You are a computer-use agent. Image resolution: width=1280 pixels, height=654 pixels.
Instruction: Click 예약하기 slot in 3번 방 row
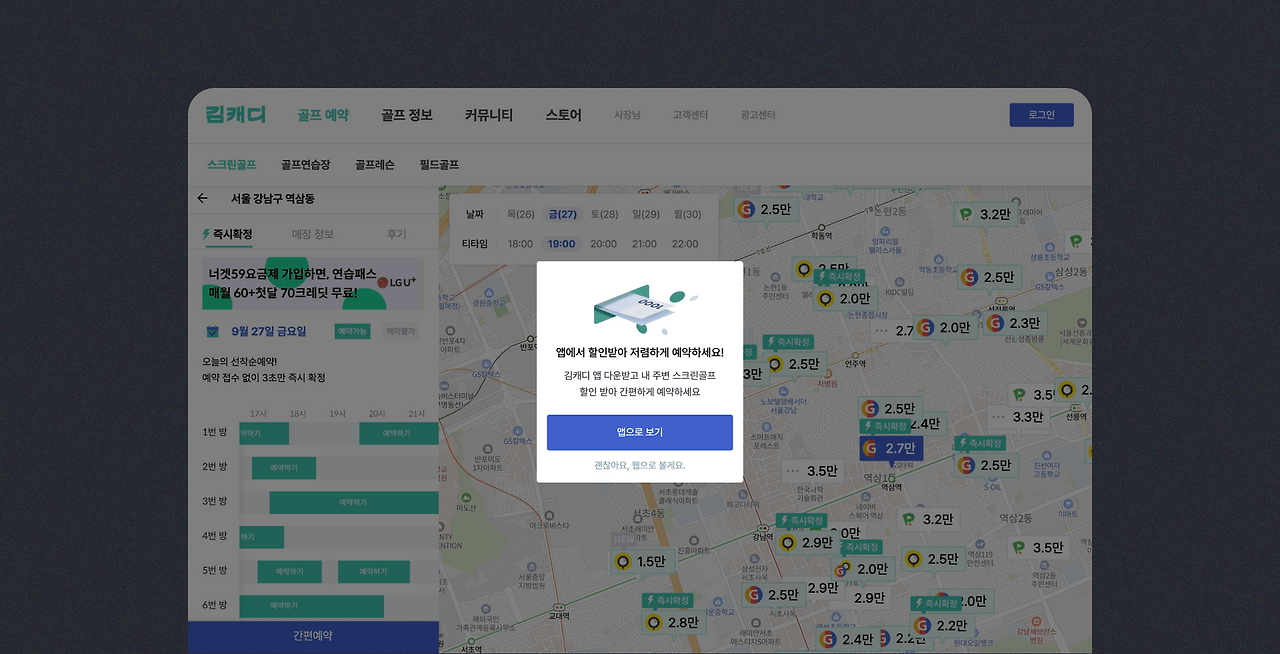[353, 502]
